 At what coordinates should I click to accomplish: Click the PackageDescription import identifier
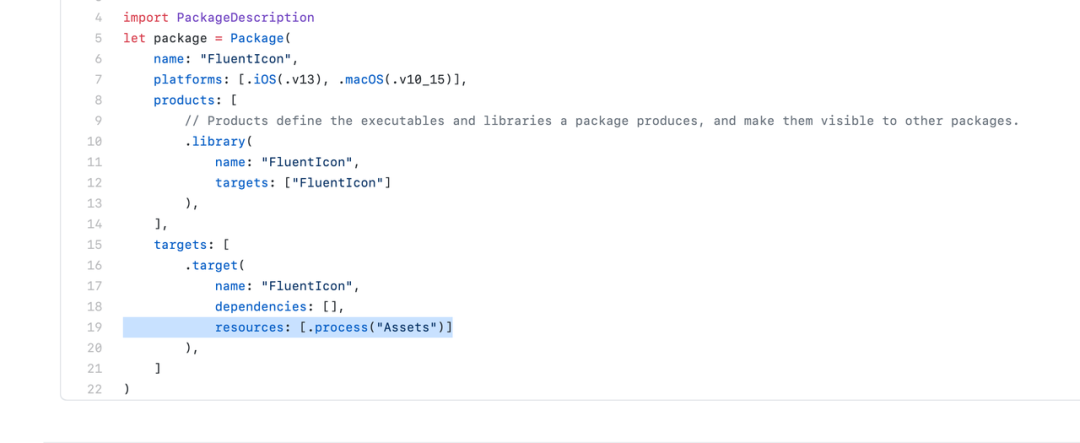point(245,18)
